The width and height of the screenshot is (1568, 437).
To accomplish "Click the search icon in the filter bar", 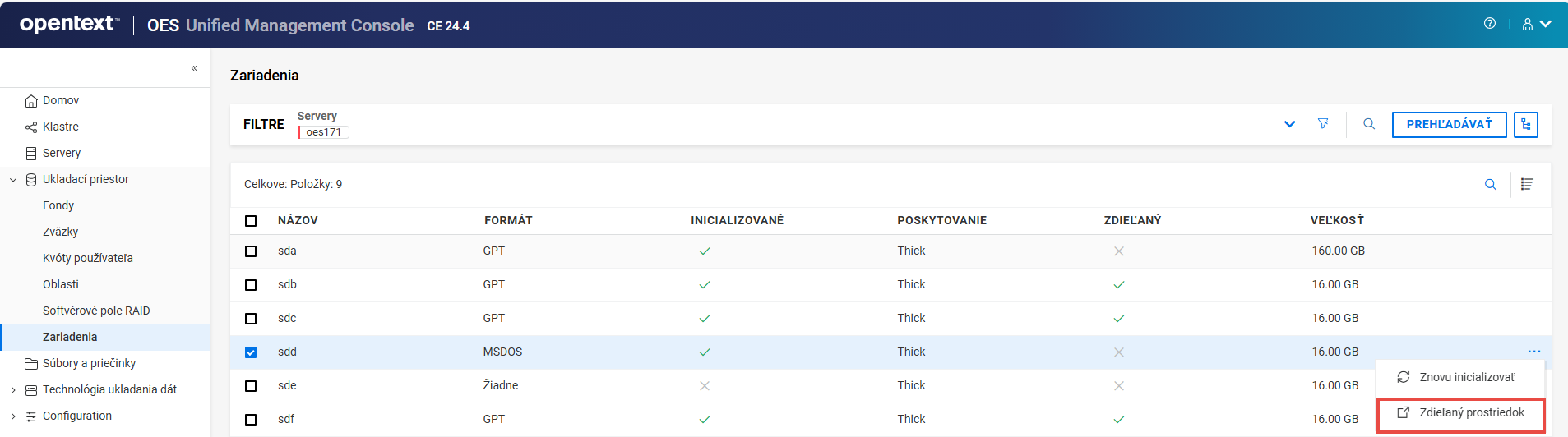I will (x=1369, y=124).
